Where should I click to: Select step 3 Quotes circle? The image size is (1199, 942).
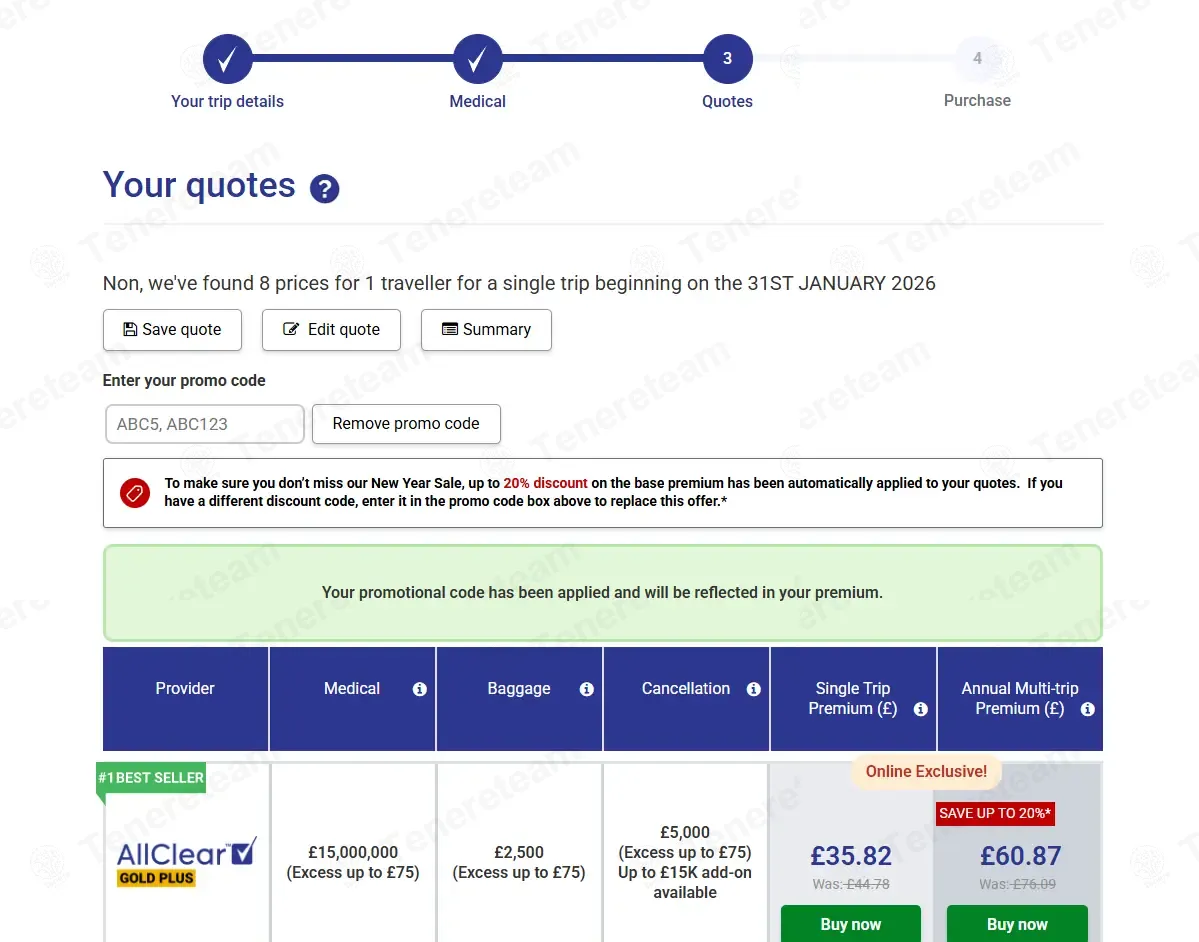coord(727,59)
